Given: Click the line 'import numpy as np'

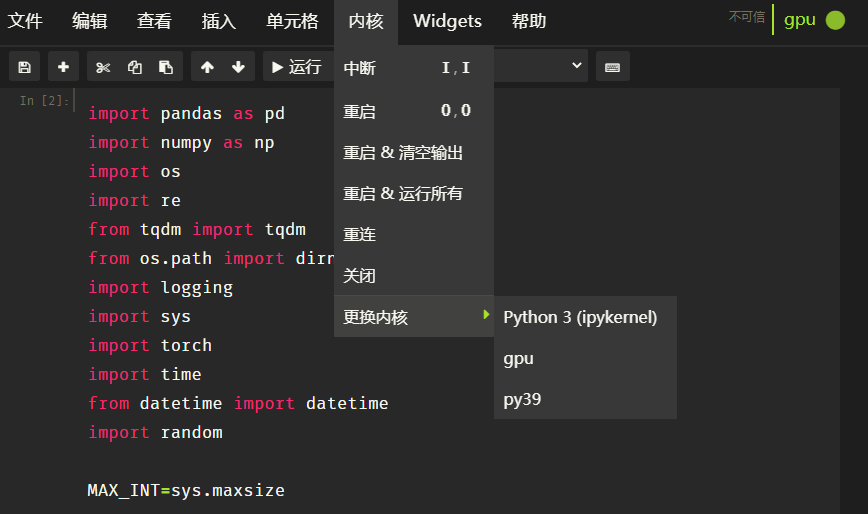Looking at the screenshot, I should coord(182,143).
